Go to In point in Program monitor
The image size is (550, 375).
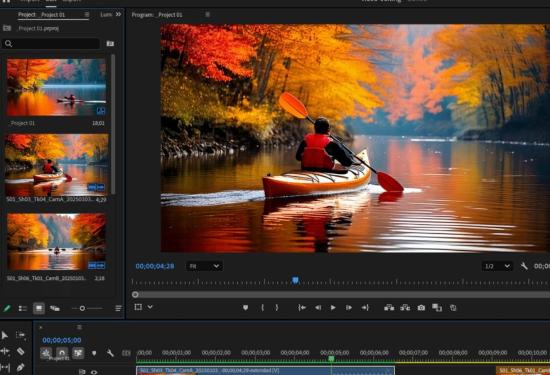tap(302, 308)
